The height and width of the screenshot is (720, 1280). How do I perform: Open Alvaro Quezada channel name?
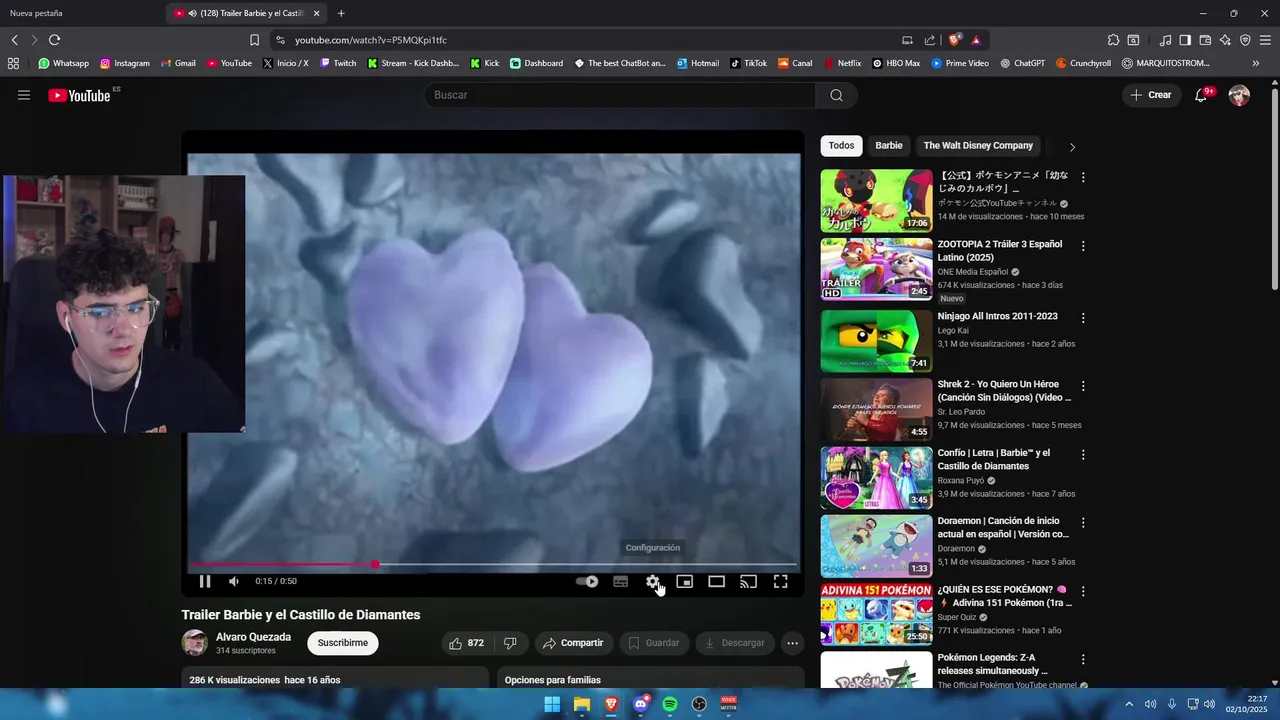(253, 637)
